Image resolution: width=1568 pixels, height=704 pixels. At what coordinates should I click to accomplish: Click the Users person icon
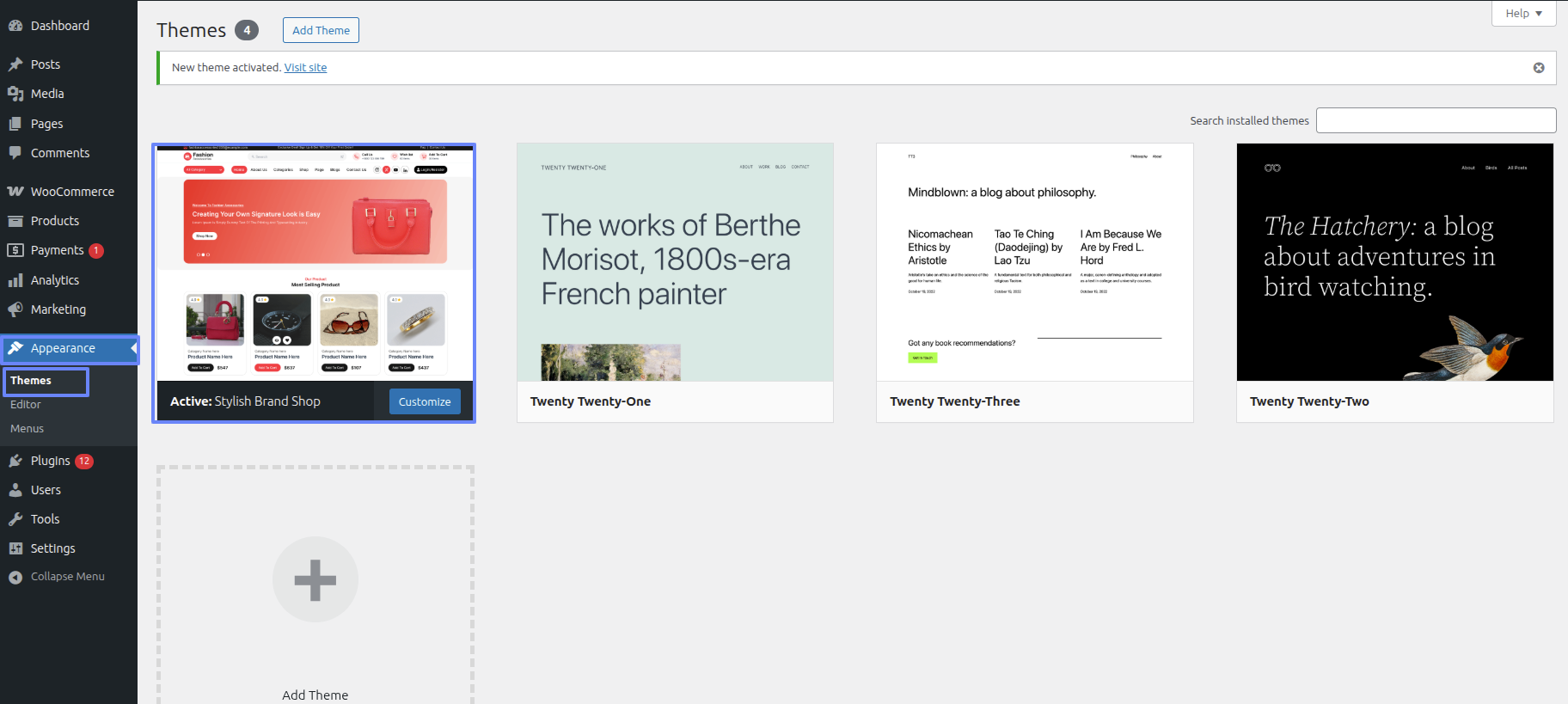[x=15, y=490]
